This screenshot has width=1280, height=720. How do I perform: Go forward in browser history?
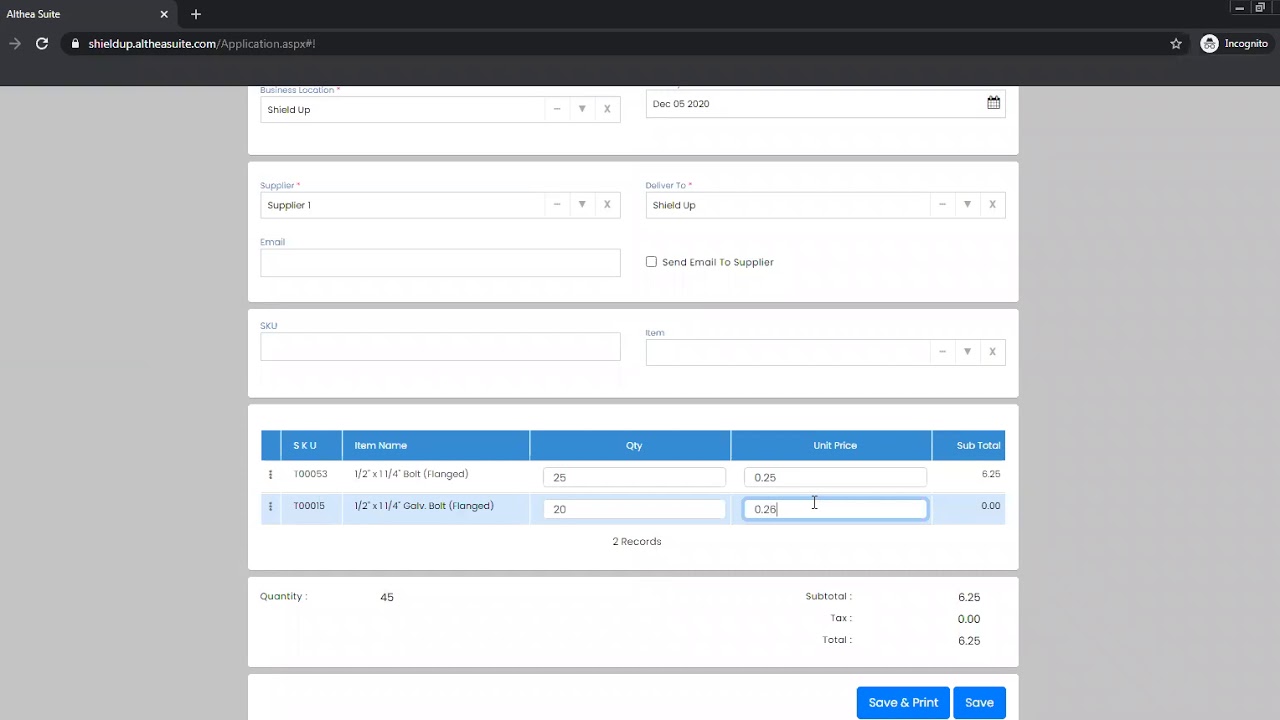(15, 44)
